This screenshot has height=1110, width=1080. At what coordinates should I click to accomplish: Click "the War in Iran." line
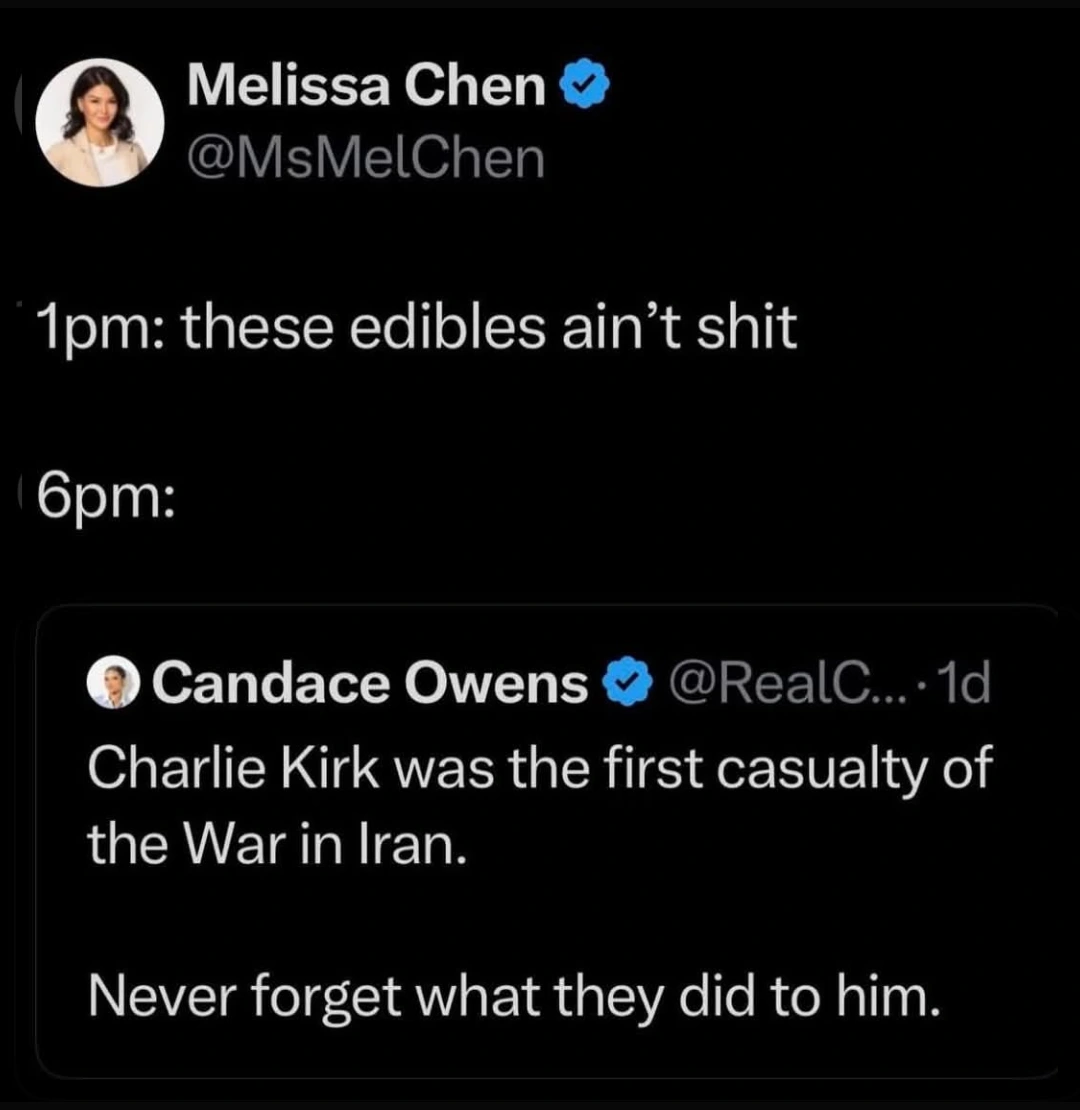click(x=276, y=844)
